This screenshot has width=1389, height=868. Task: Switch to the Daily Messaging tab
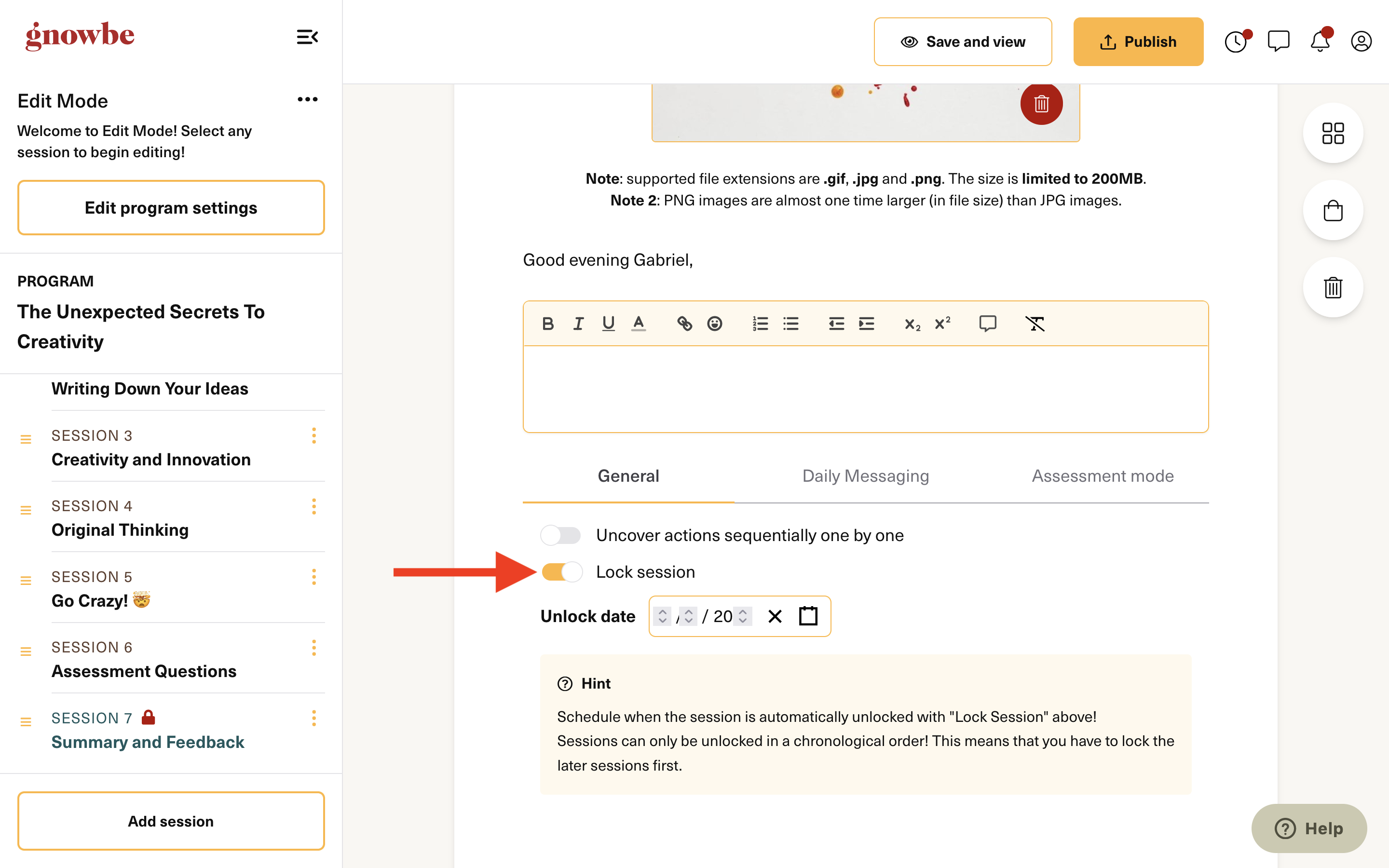[866, 476]
